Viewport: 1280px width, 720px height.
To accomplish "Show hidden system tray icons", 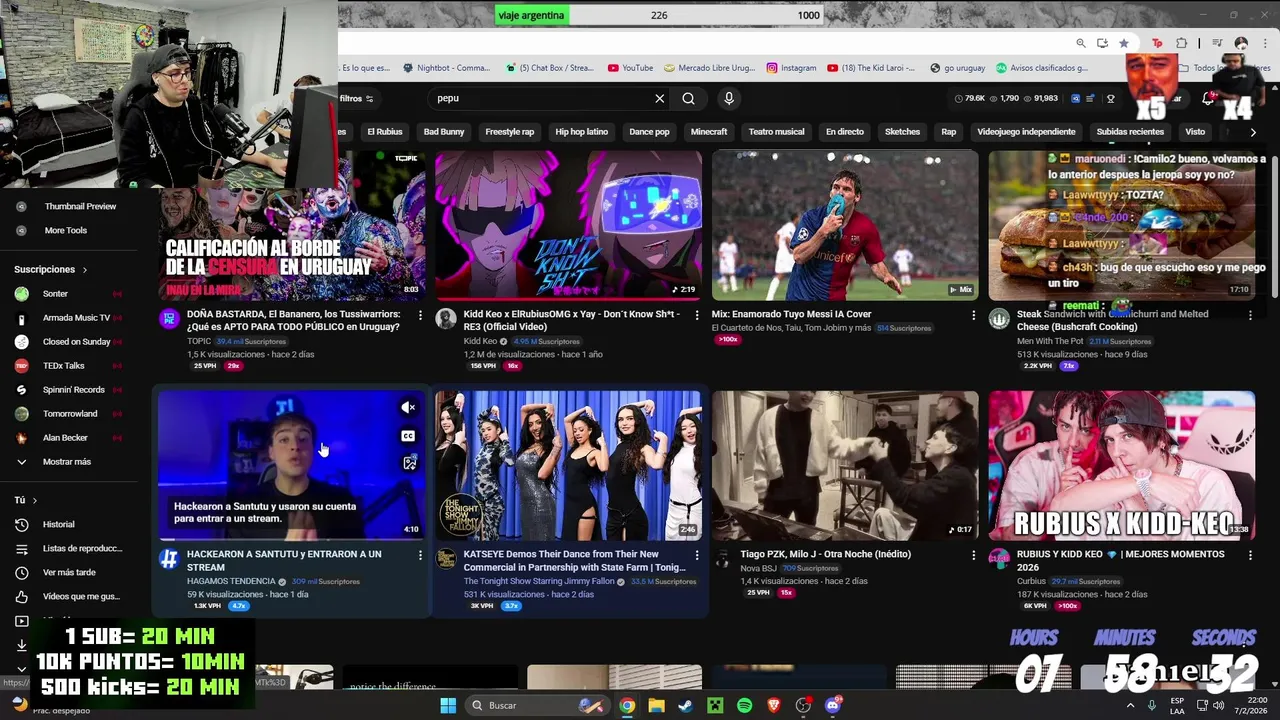I will 1130,705.
